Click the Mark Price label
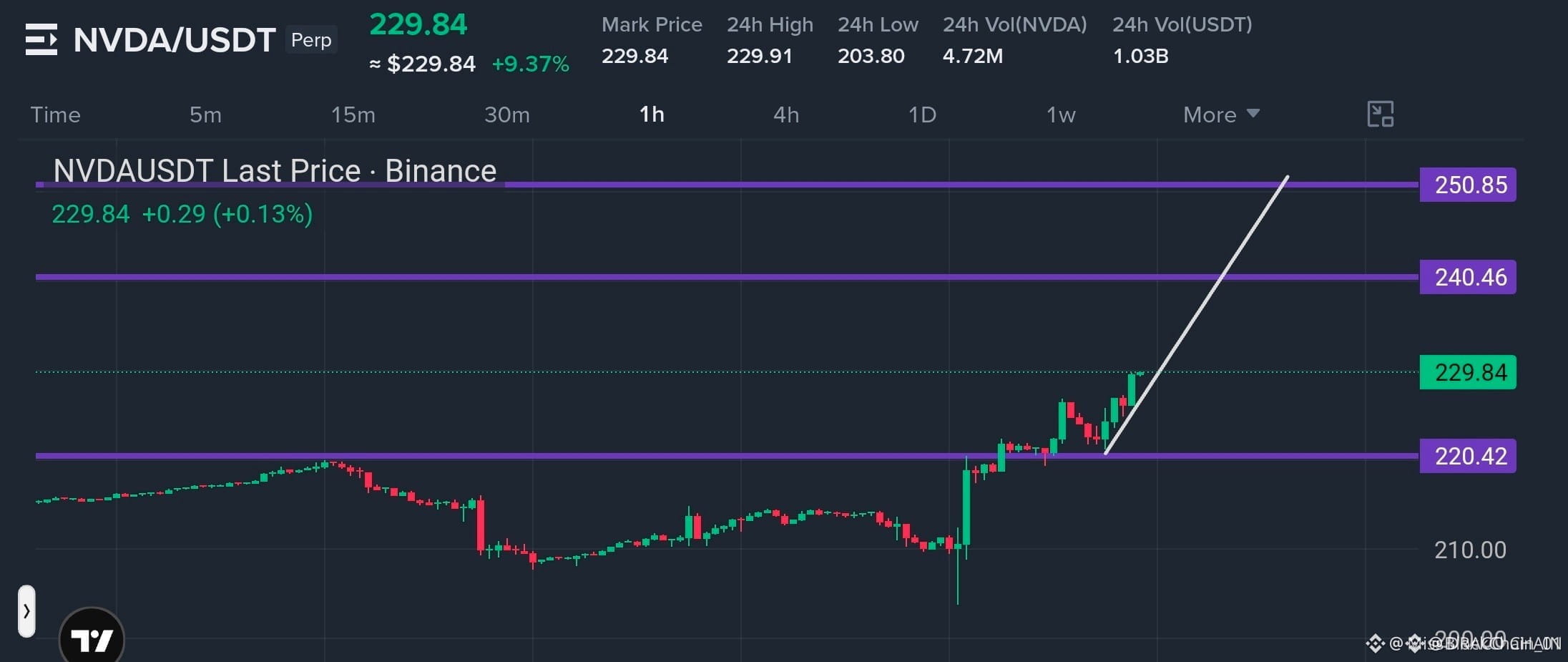This screenshot has height=662, width=1568. click(652, 25)
